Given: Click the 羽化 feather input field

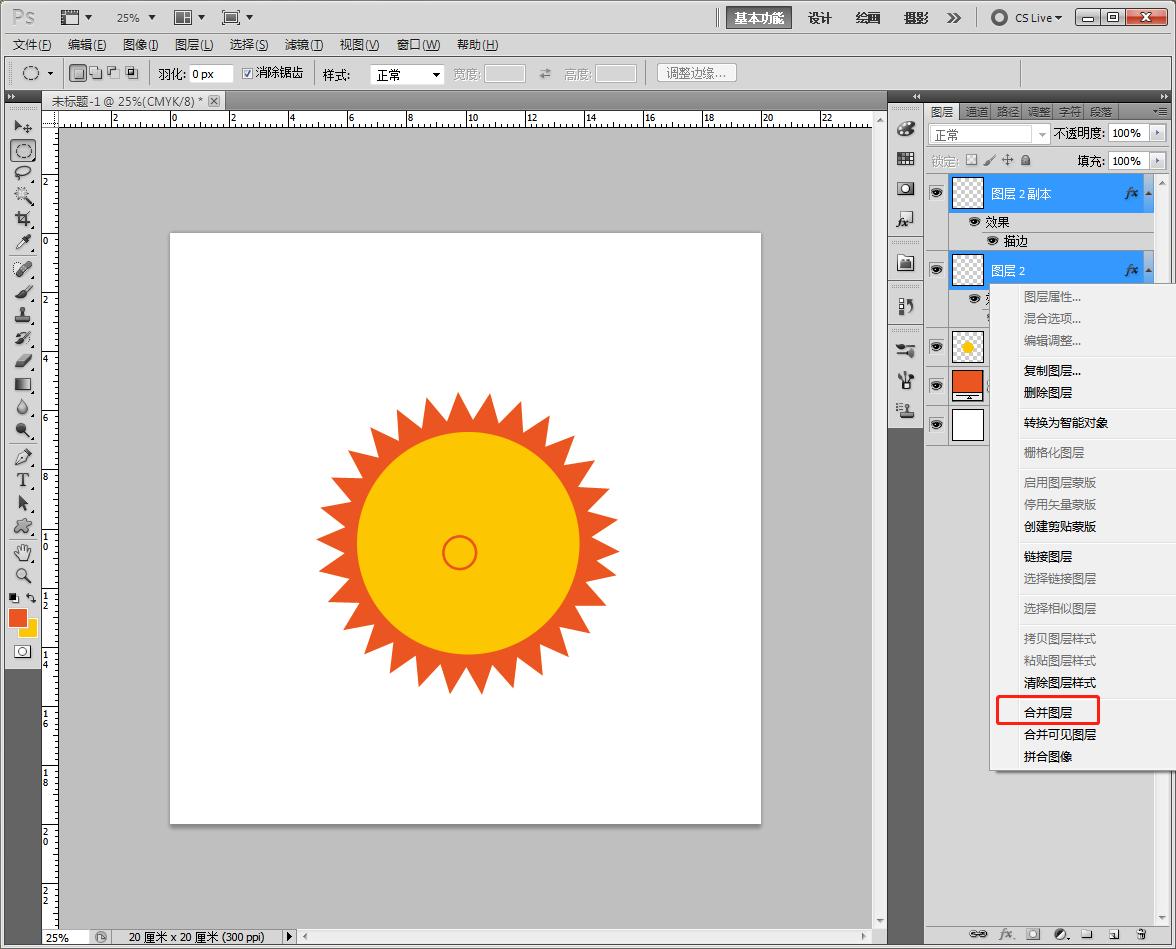Looking at the screenshot, I should click(210, 75).
